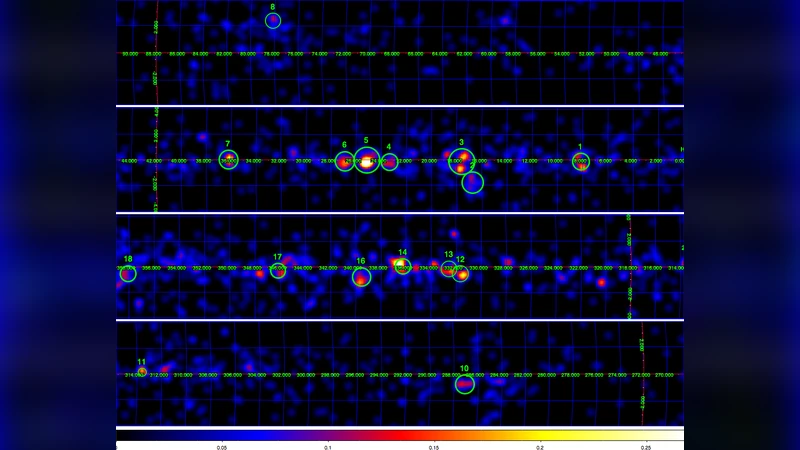The height and width of the screenshot is (450, 800).
Task: Click the 0.05 label under the color bar
Action: [222, 447]
